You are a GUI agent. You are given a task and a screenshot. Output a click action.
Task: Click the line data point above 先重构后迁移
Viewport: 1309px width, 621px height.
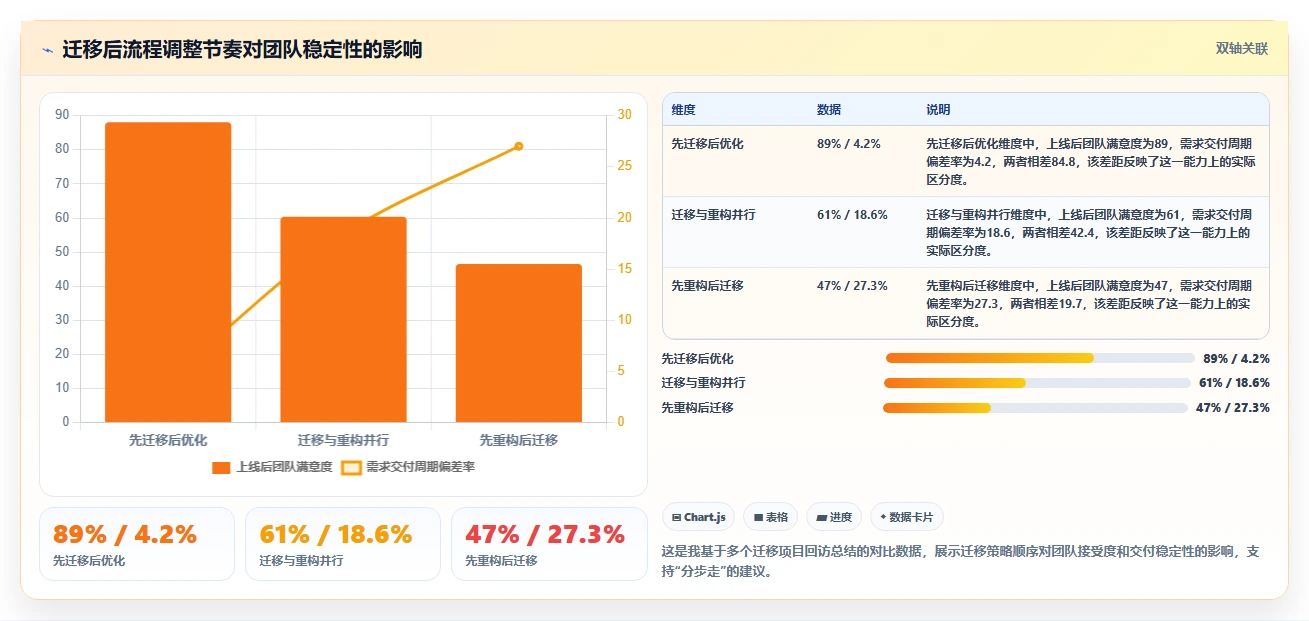[519, 146]
